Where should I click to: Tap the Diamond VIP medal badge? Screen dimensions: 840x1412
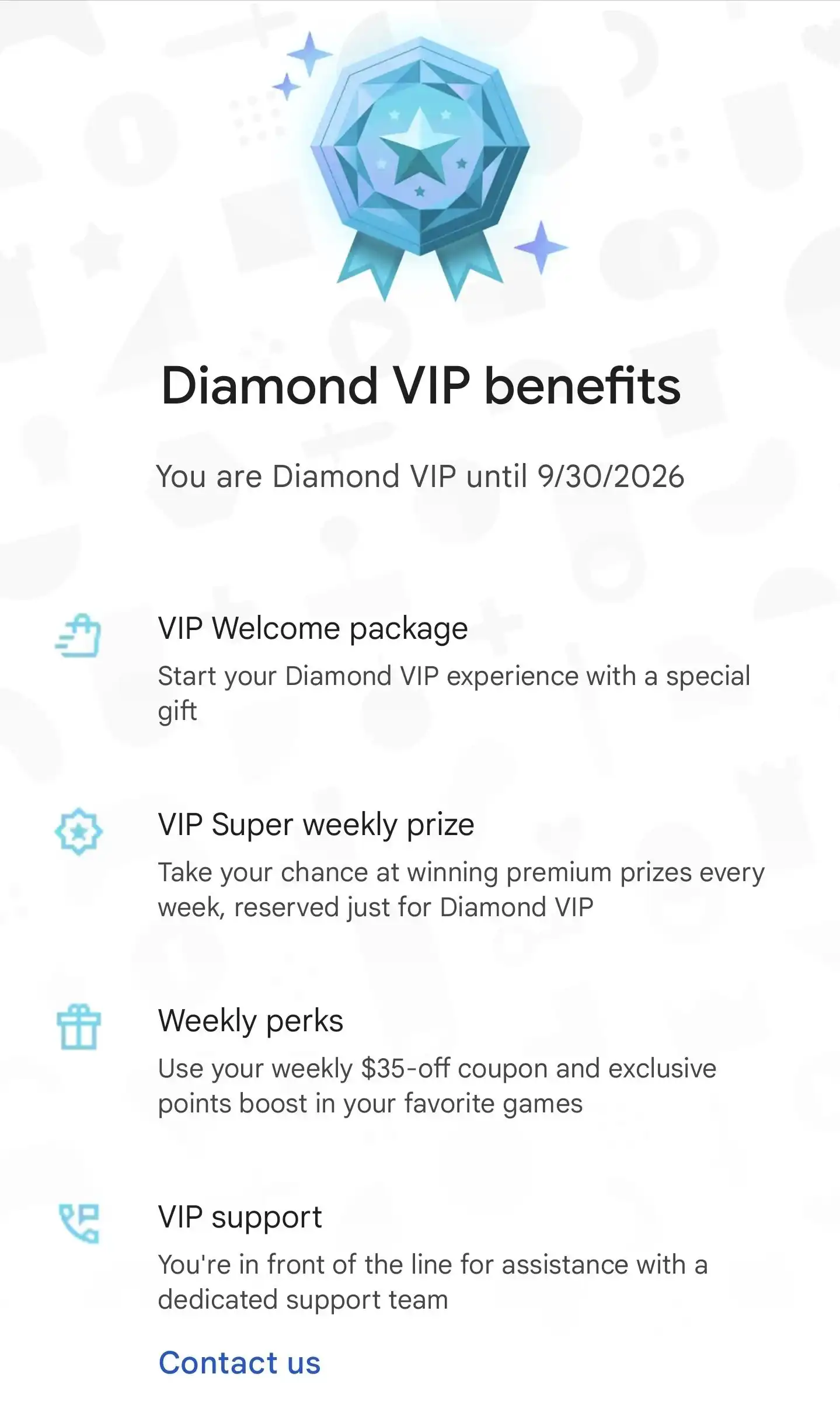(420, 166)
